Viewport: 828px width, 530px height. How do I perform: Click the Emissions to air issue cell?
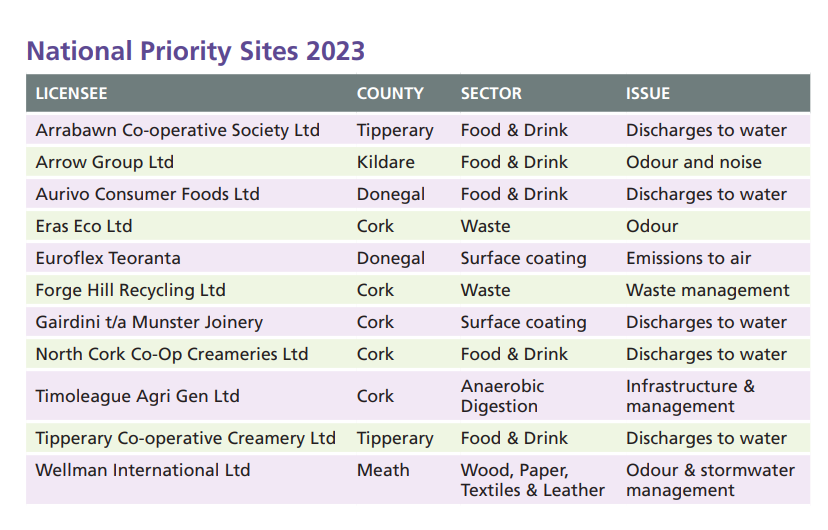click(x=688, y=258)
